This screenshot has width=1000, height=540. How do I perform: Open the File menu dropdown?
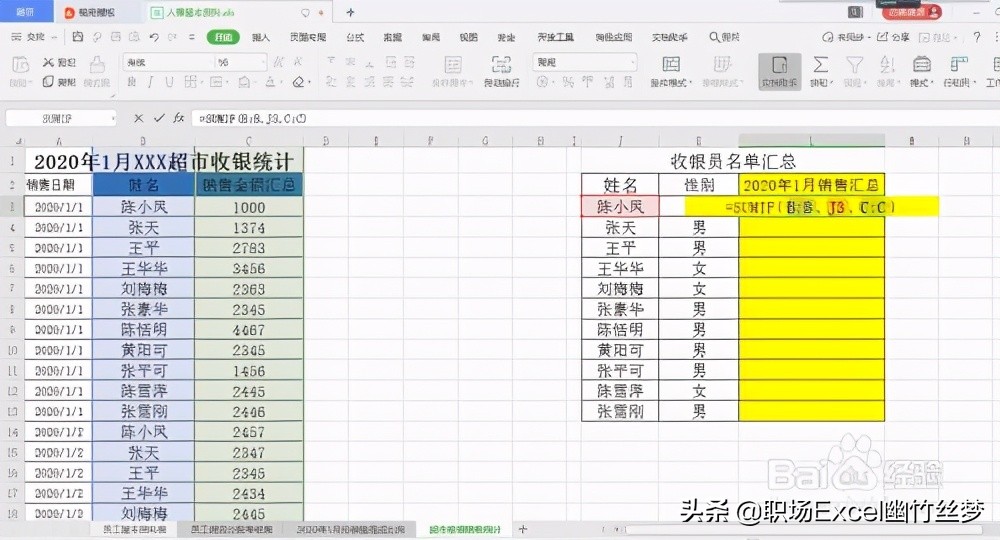coord(34,38)
